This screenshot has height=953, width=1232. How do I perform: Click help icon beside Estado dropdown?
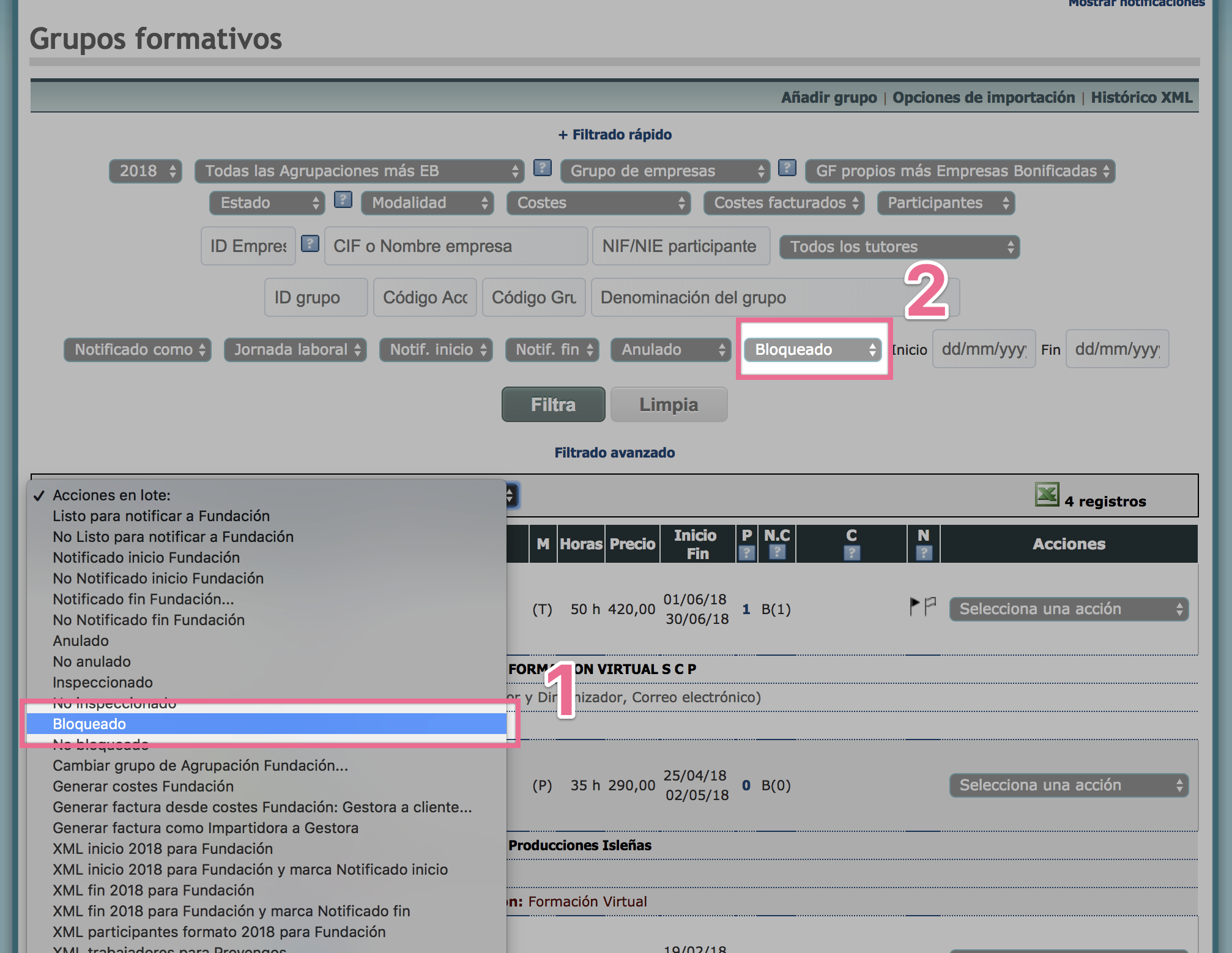(343, 200)
